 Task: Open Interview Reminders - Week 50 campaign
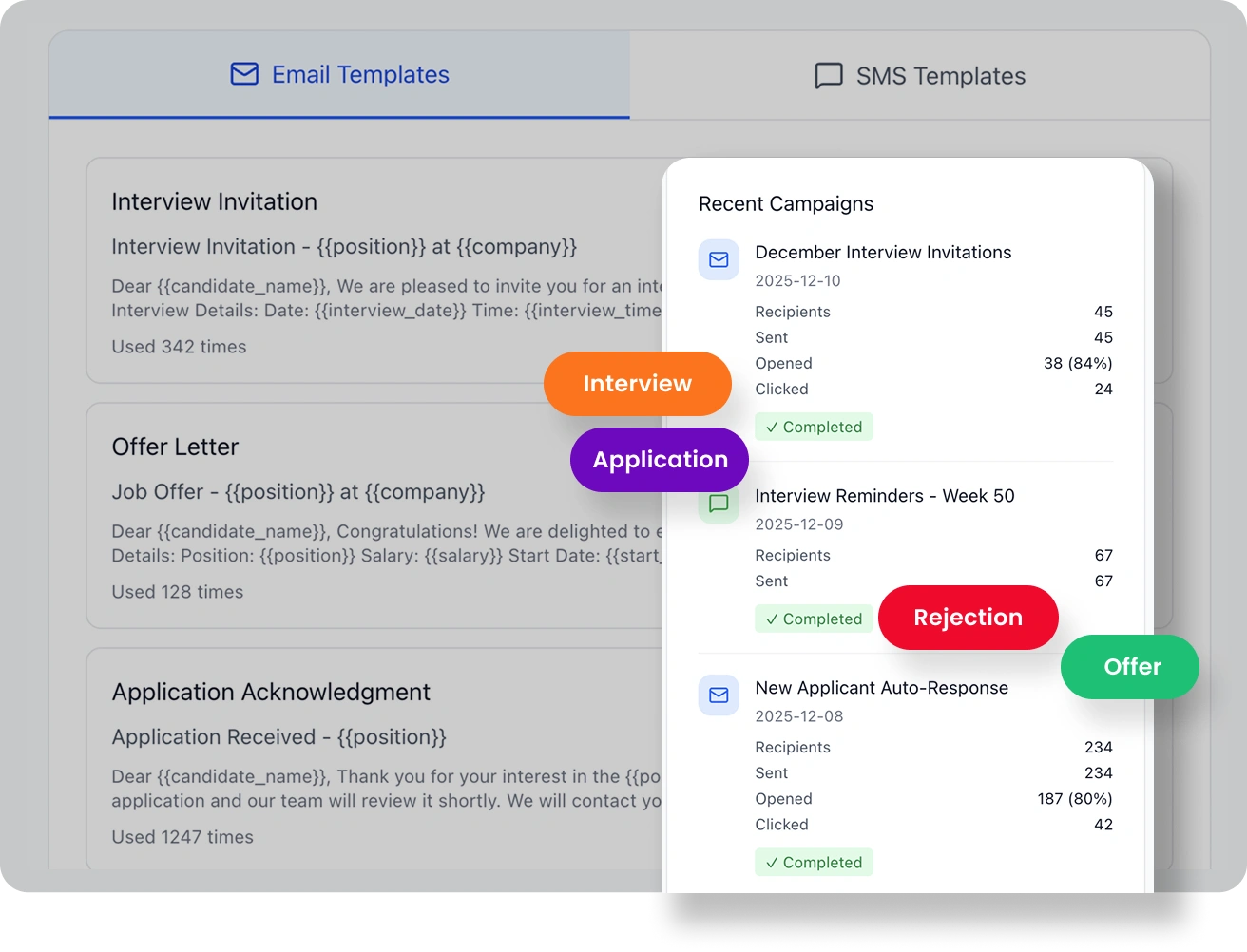point(884,496)
